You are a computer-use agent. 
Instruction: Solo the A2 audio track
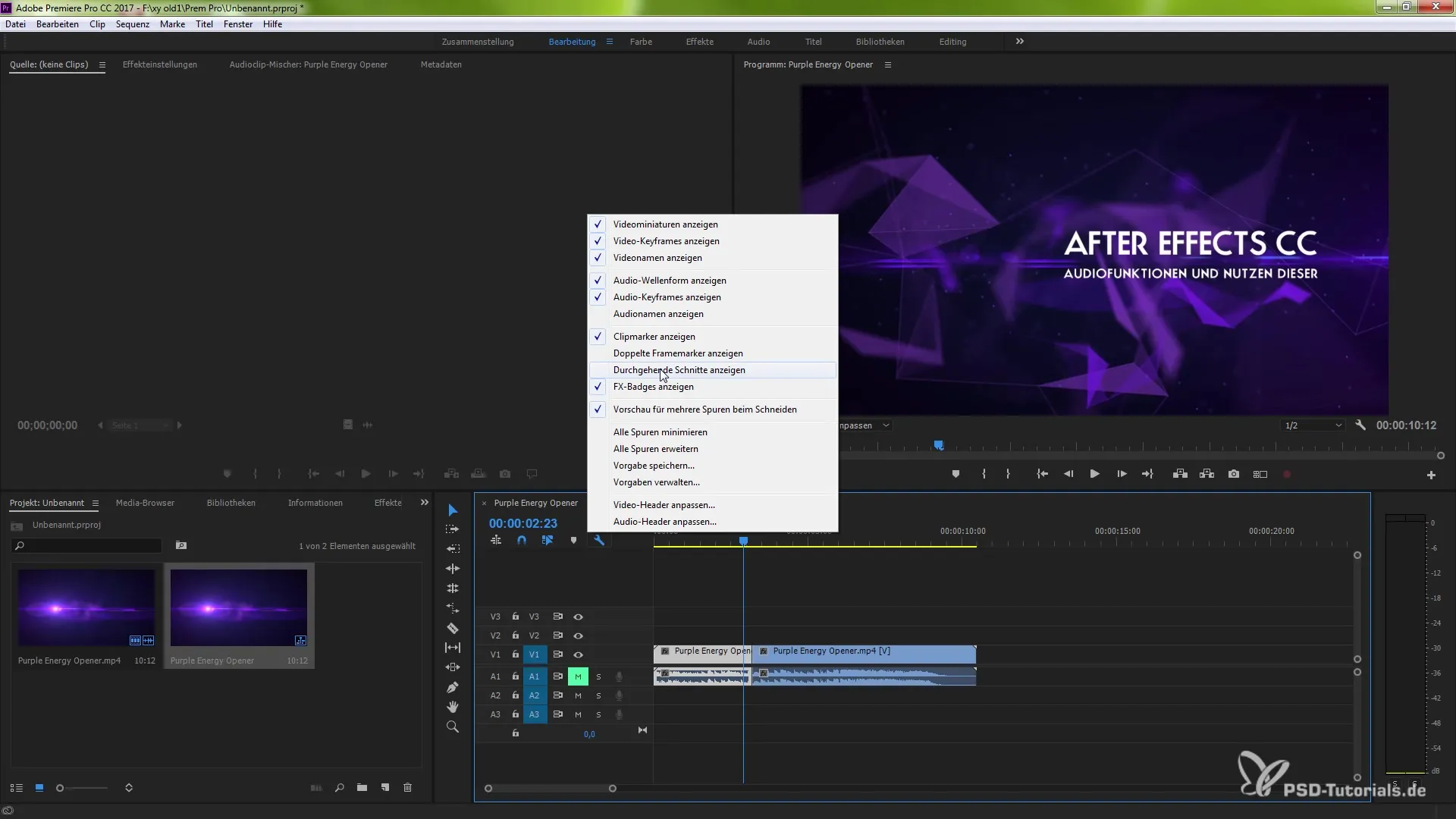click(598, 695)
